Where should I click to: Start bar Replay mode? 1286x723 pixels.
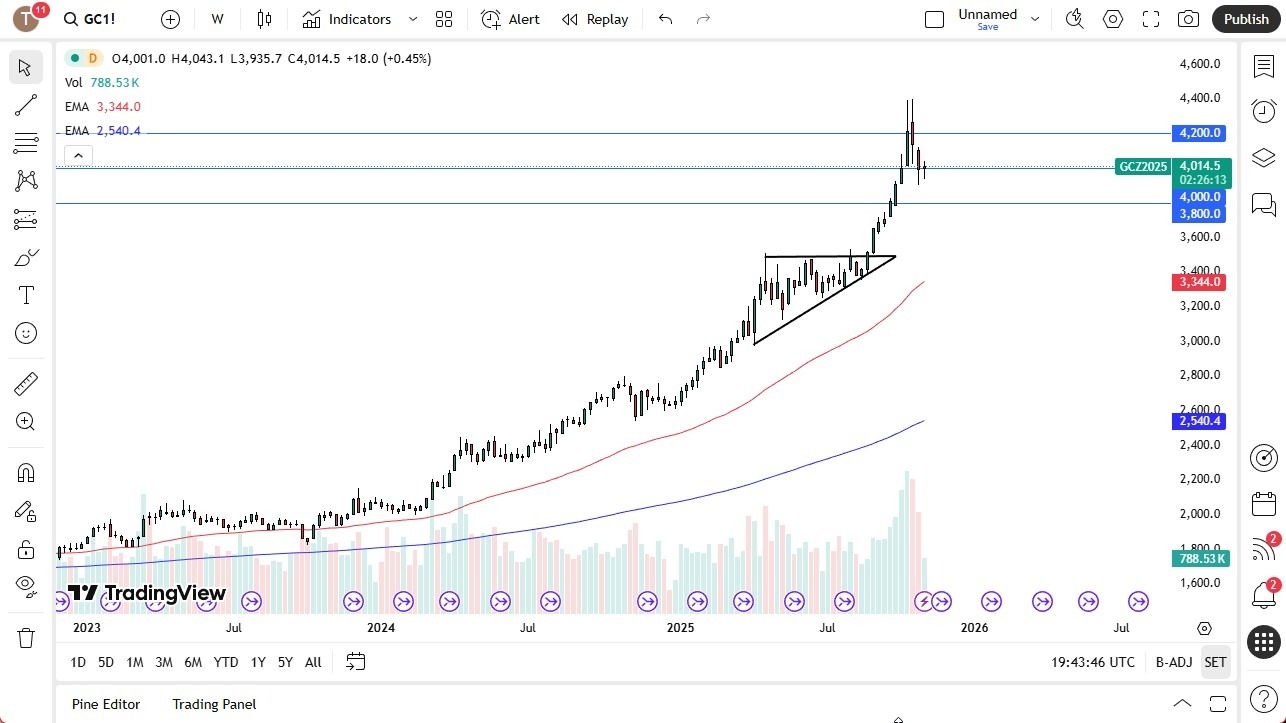(x=594, y=19)
